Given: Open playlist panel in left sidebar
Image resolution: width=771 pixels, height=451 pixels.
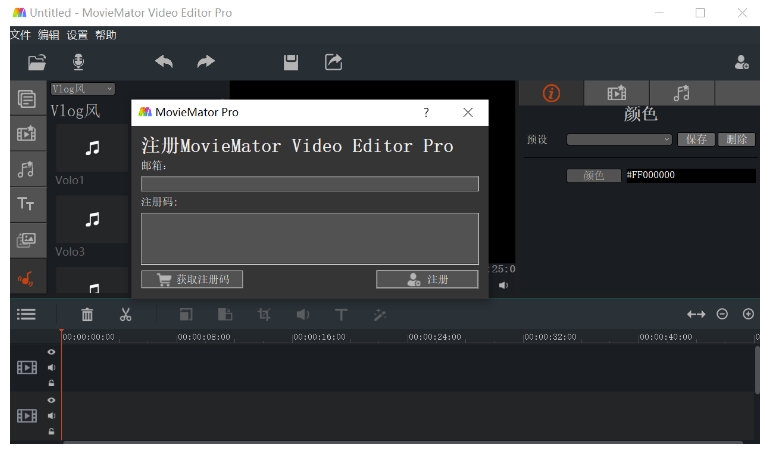Looking at the screenshot, I should click(27, 99).
